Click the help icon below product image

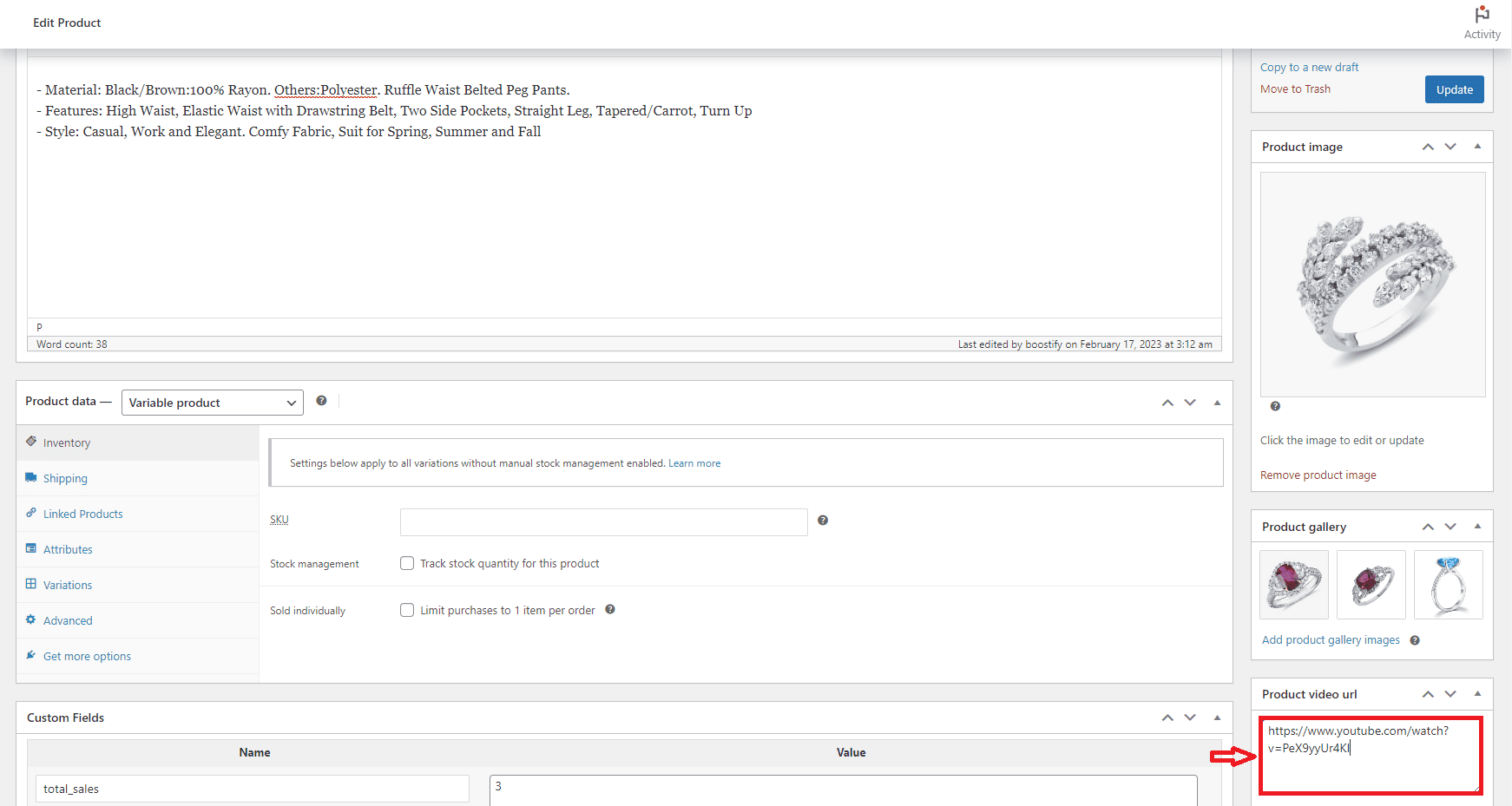click(x=1275, y=406)
